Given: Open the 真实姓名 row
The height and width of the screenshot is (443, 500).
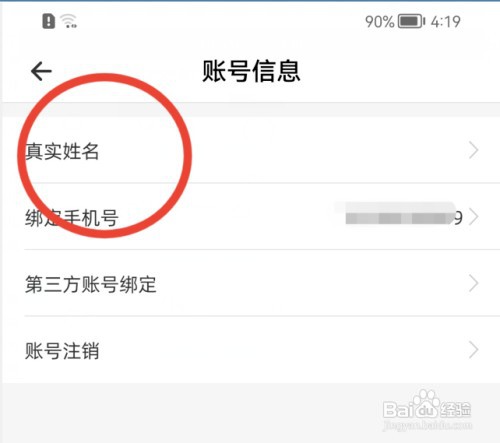Looking at the screenshot, I should 251,150.
